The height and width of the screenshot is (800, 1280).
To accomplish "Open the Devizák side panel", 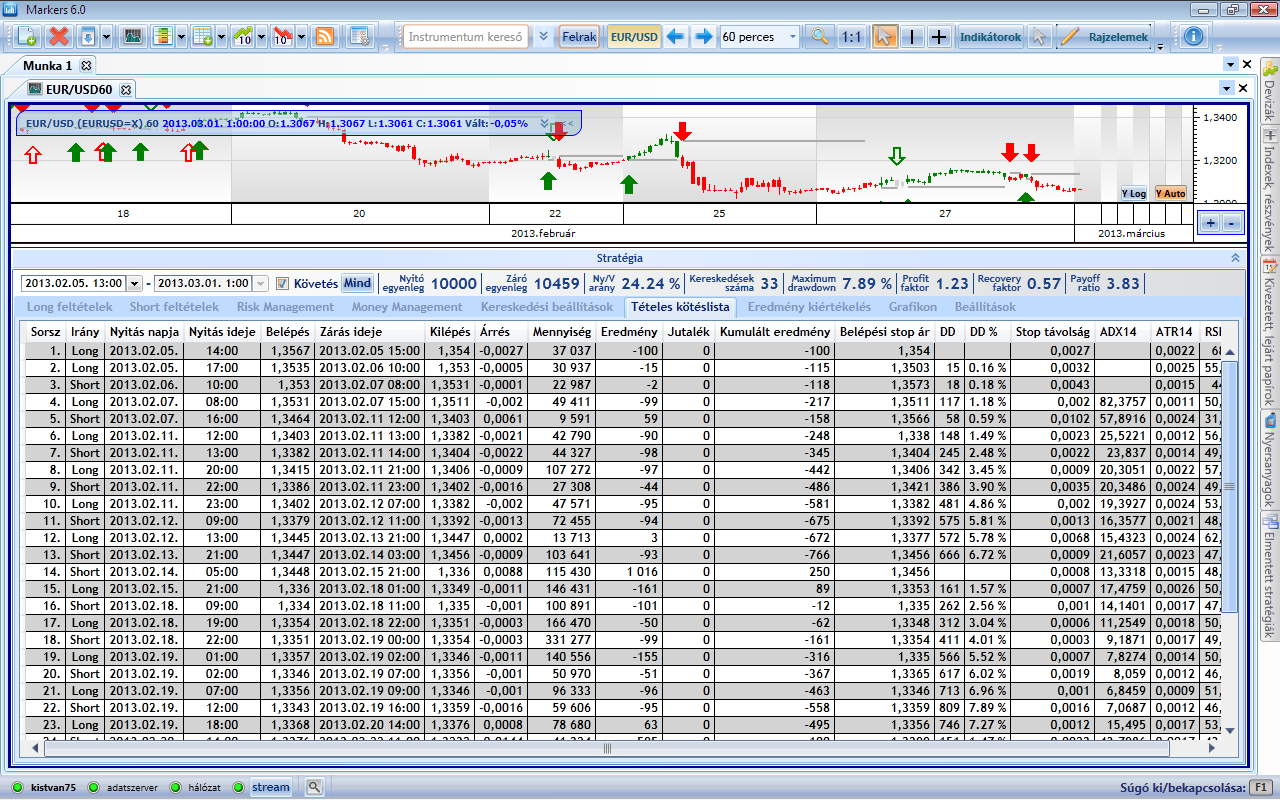I will [1270, 93].
